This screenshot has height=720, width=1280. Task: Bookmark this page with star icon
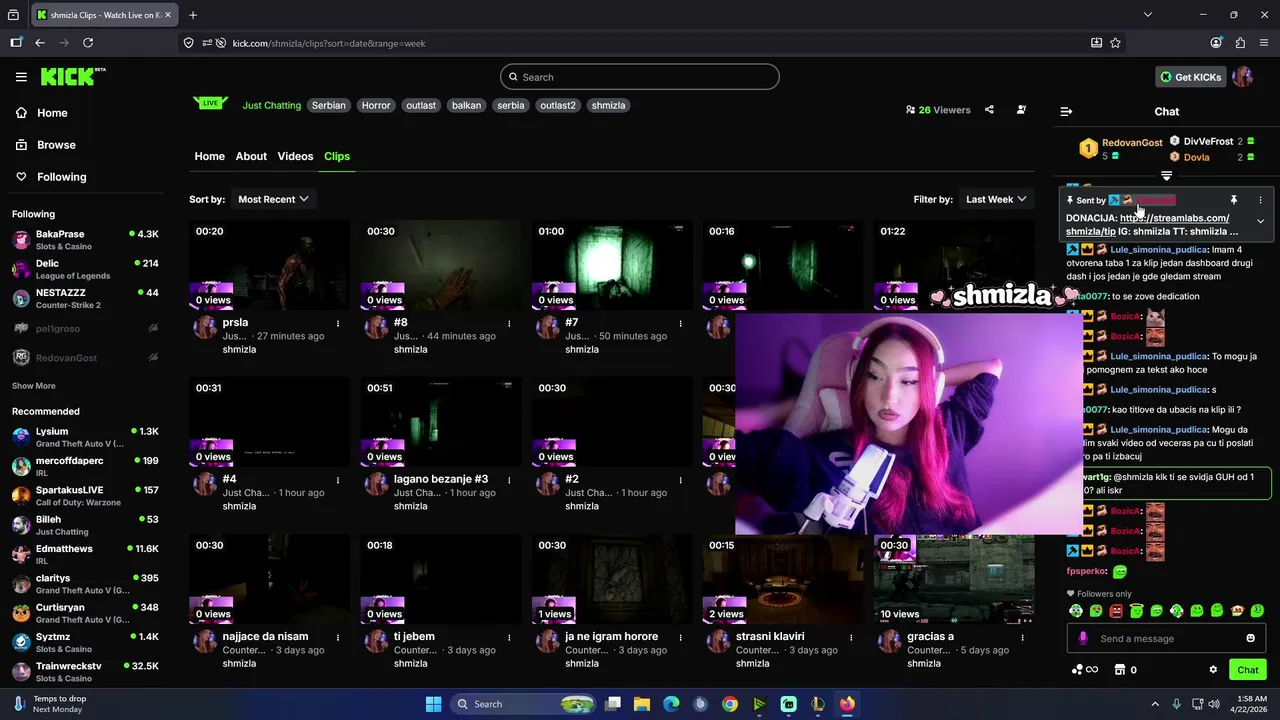(x=1115, y=43)
